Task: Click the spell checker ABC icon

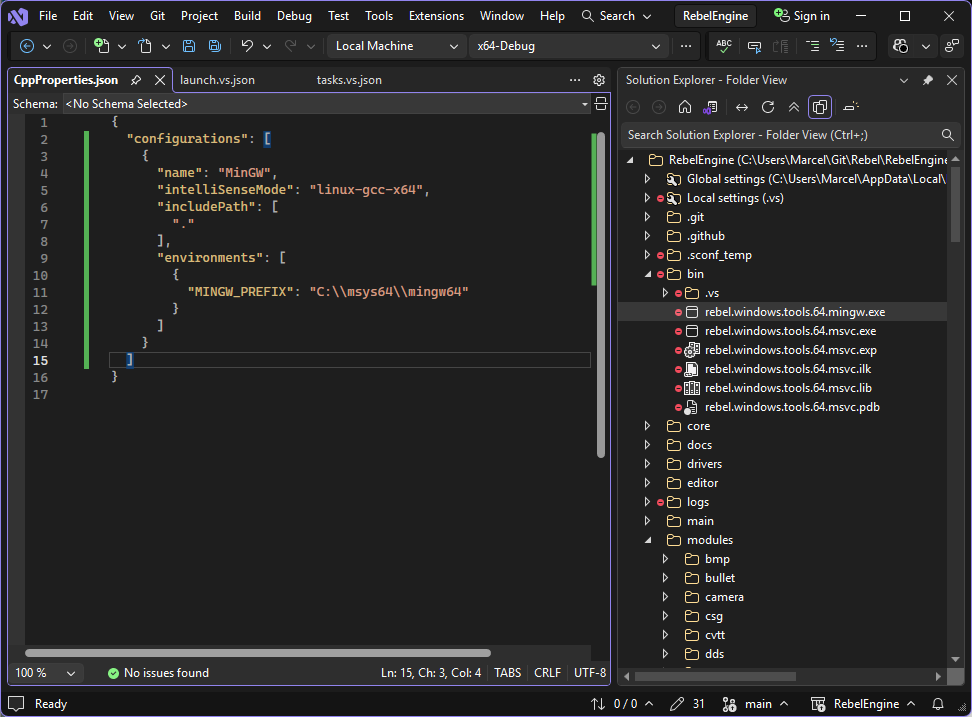Action: tap(723, 46)
